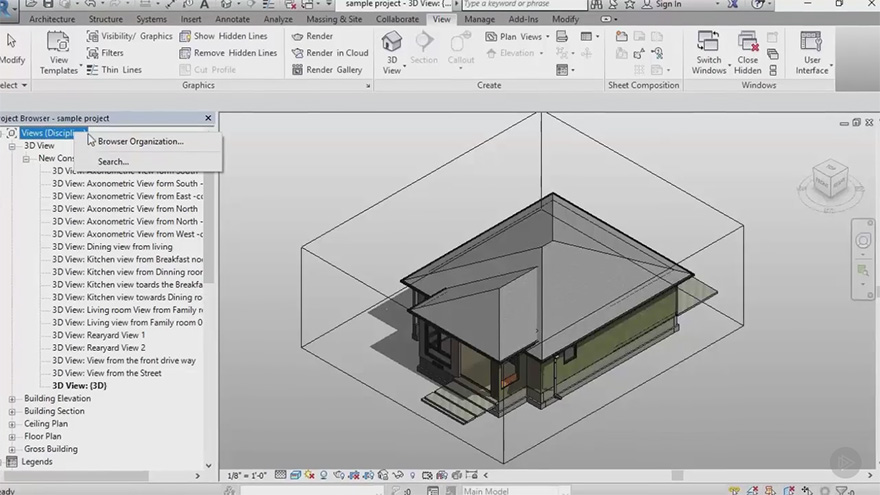Open the Structure ribbon tab
The height and width of the screenshot is (495, 880).
(106, 19)
